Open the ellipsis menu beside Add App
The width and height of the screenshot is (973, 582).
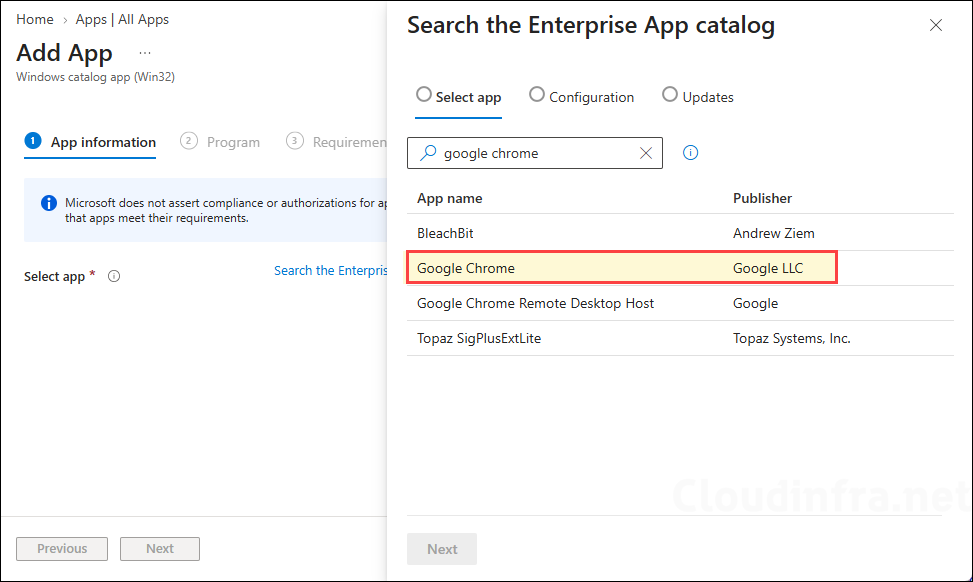(x=145, y=53)
